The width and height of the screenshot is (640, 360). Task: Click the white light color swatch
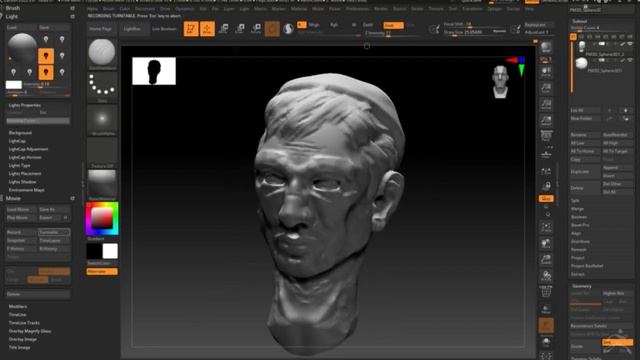(13, 85)
